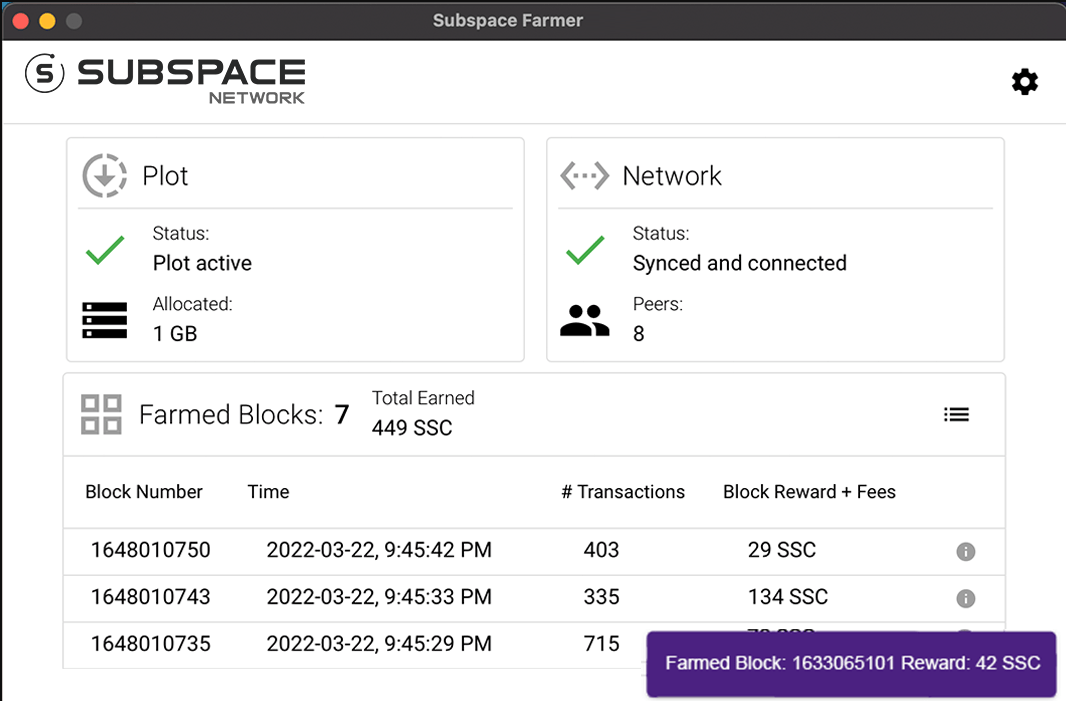The width and height of the screenshot is (1066, 701).
Task: Click the allocated storage icon
Action: 104,319
